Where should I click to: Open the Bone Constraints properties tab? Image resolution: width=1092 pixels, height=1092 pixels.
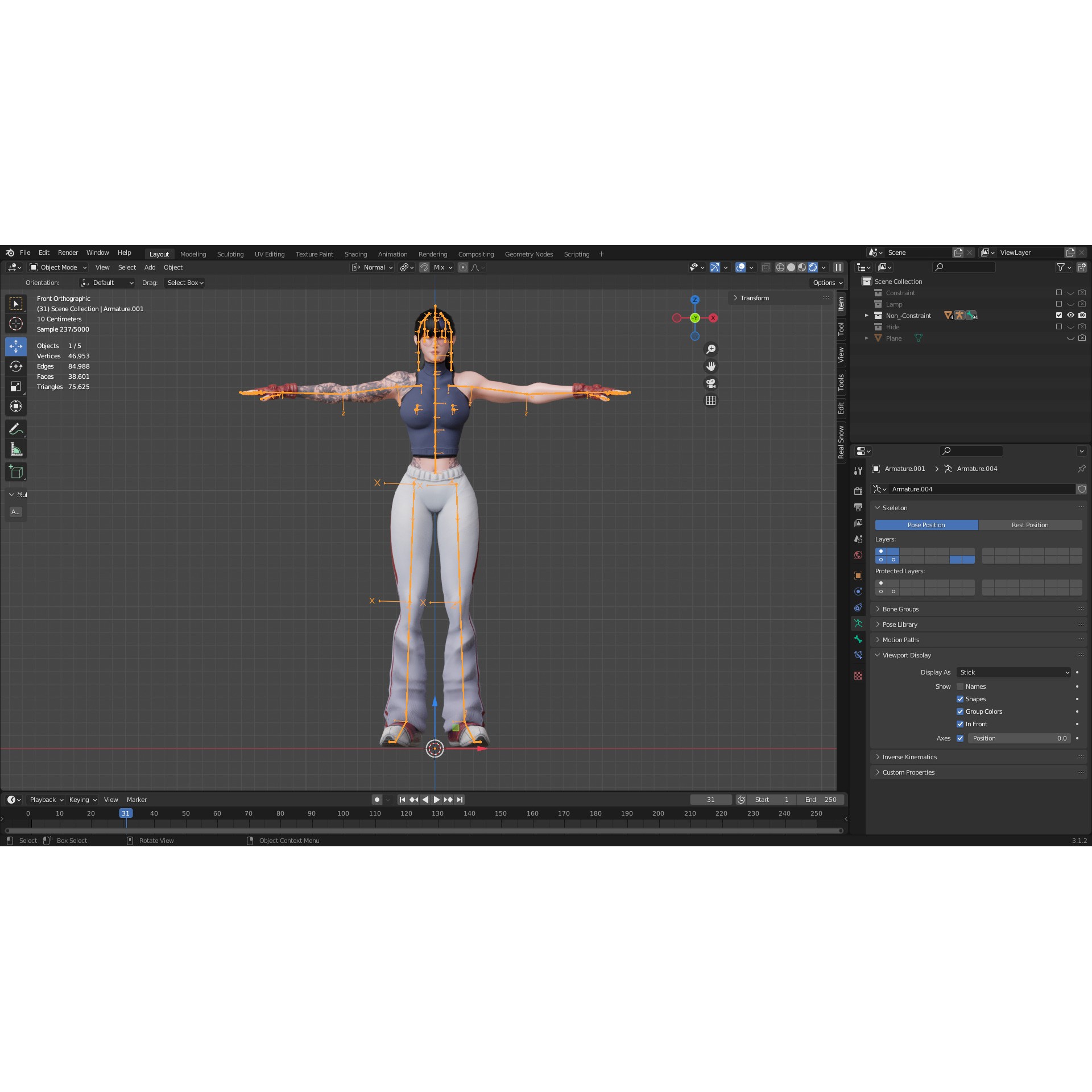tap(858, 655)
